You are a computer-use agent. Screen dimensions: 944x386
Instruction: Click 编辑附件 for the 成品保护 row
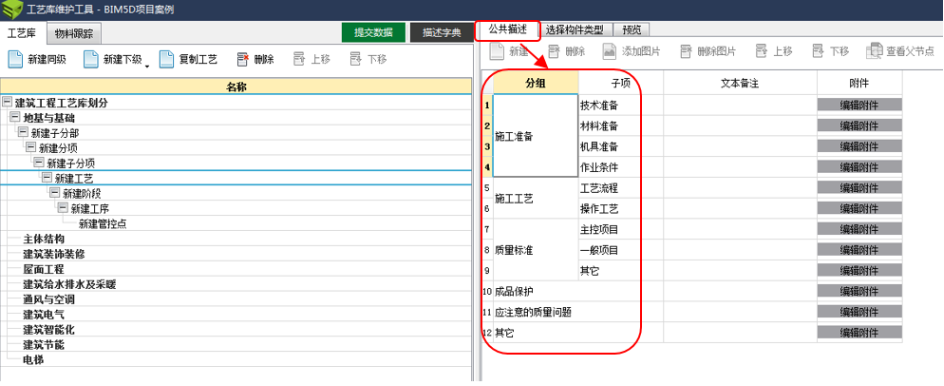coord(859,291)
